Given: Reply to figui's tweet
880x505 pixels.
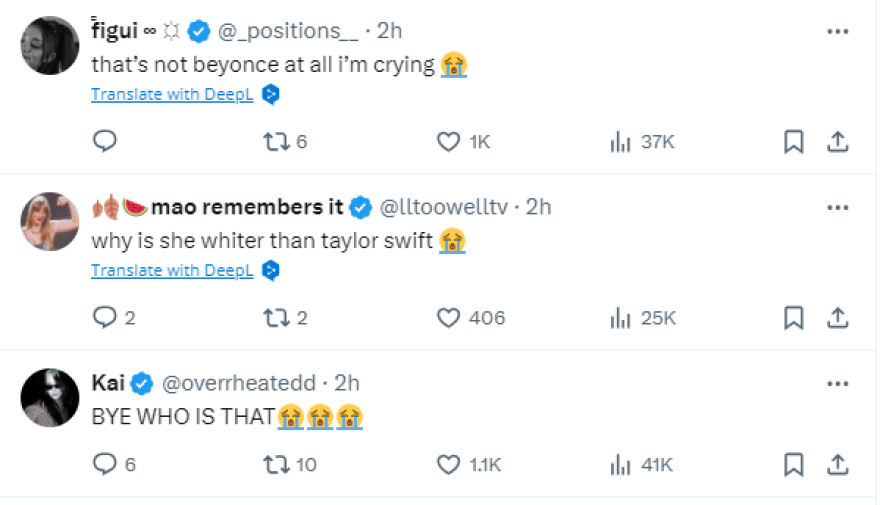Looking at the screenshot, I should coord(105,142).
